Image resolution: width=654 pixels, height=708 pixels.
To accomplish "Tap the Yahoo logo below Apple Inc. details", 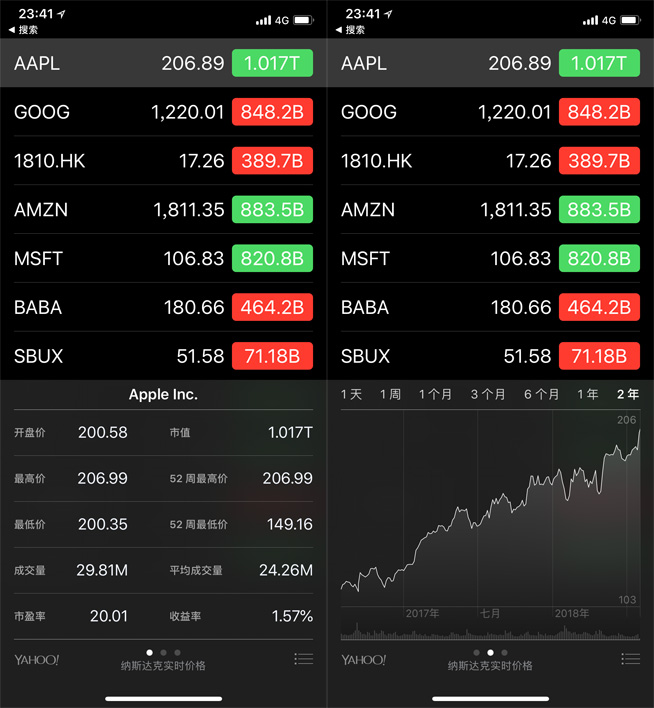I will pyautogui.click(x=37, y=660).
